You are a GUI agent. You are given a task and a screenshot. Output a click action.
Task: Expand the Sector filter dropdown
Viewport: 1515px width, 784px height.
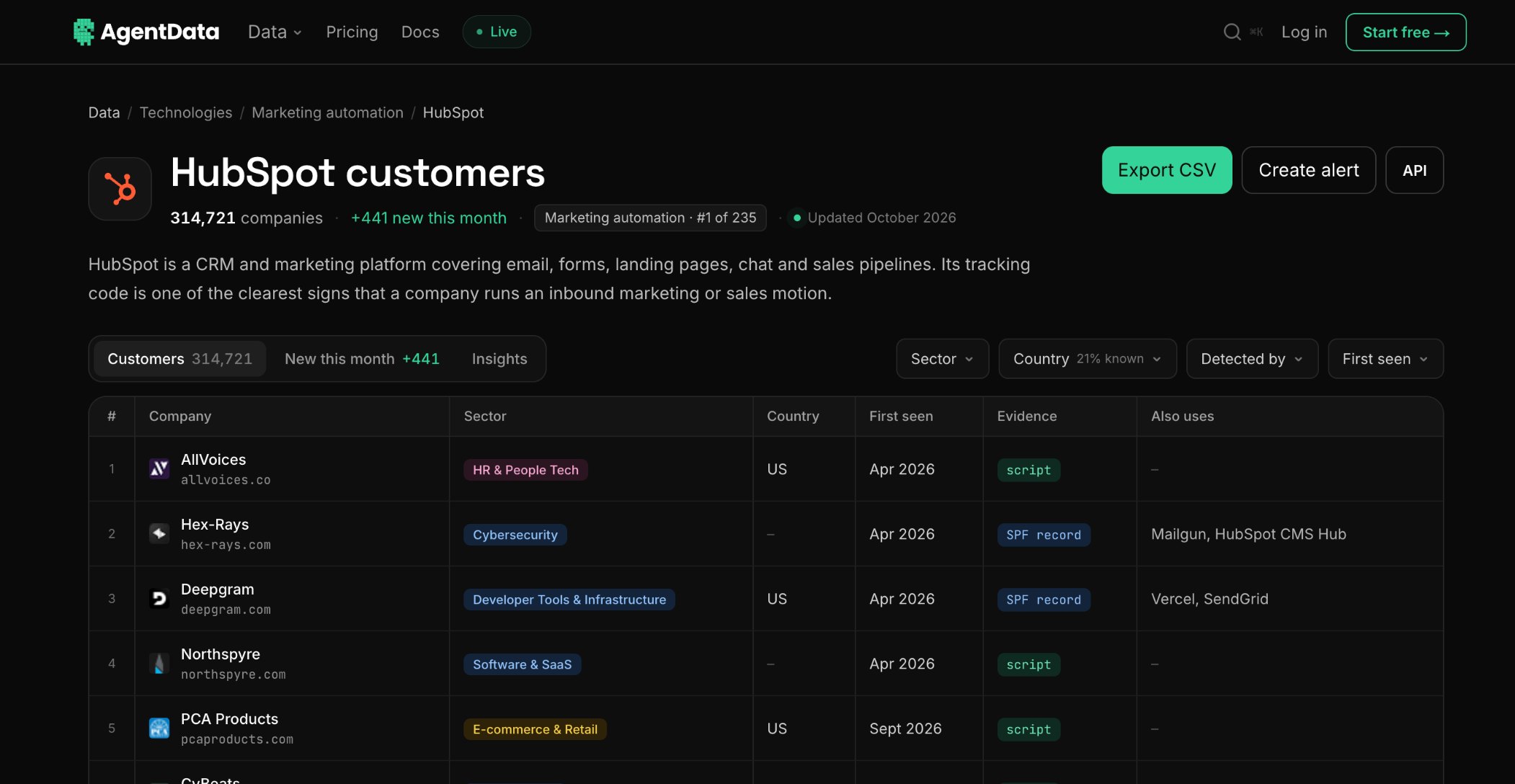pyautogui.click(x=942, y=359)
